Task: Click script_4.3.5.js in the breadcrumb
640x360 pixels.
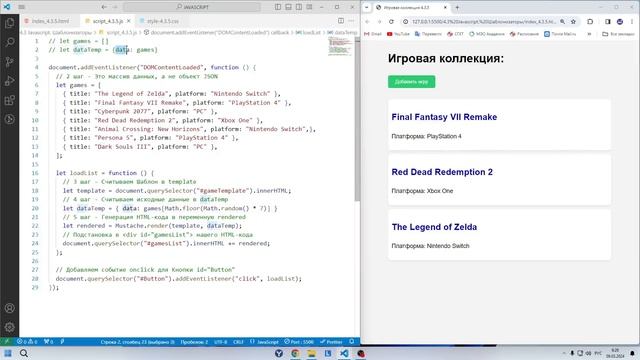Action: pos(122,32)
